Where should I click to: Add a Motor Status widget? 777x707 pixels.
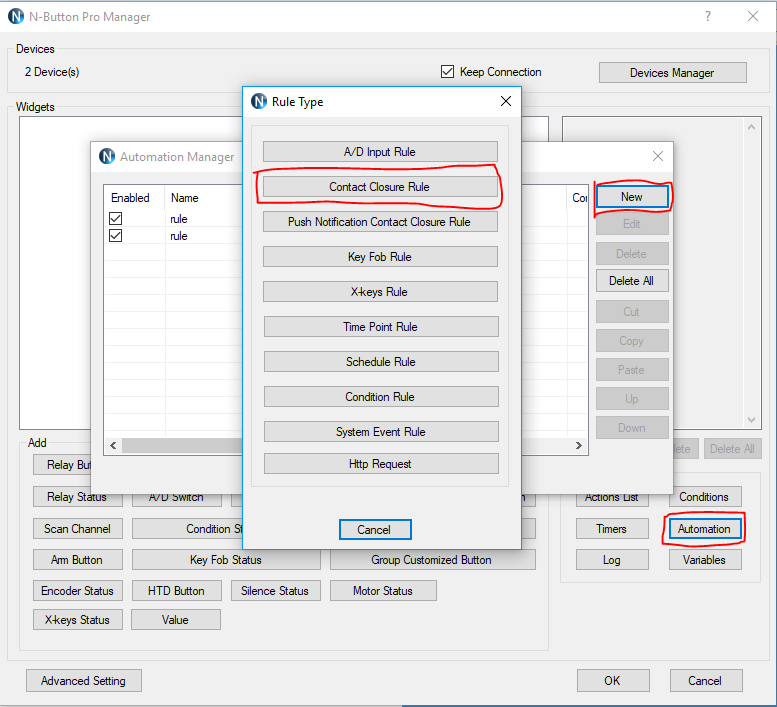pyautogui.click(x=383, y=591)
